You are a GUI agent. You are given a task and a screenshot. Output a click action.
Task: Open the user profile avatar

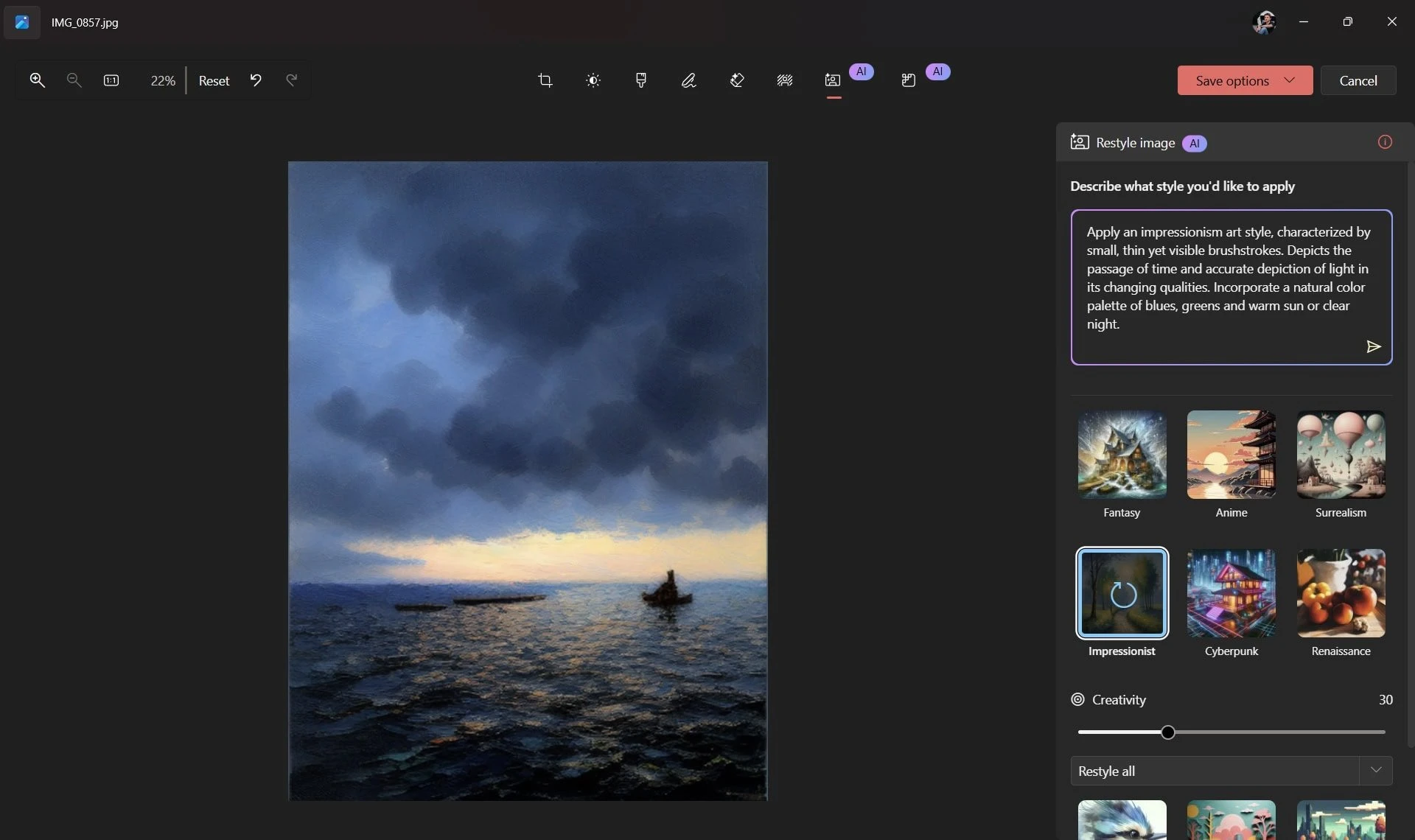point(1264,22)
